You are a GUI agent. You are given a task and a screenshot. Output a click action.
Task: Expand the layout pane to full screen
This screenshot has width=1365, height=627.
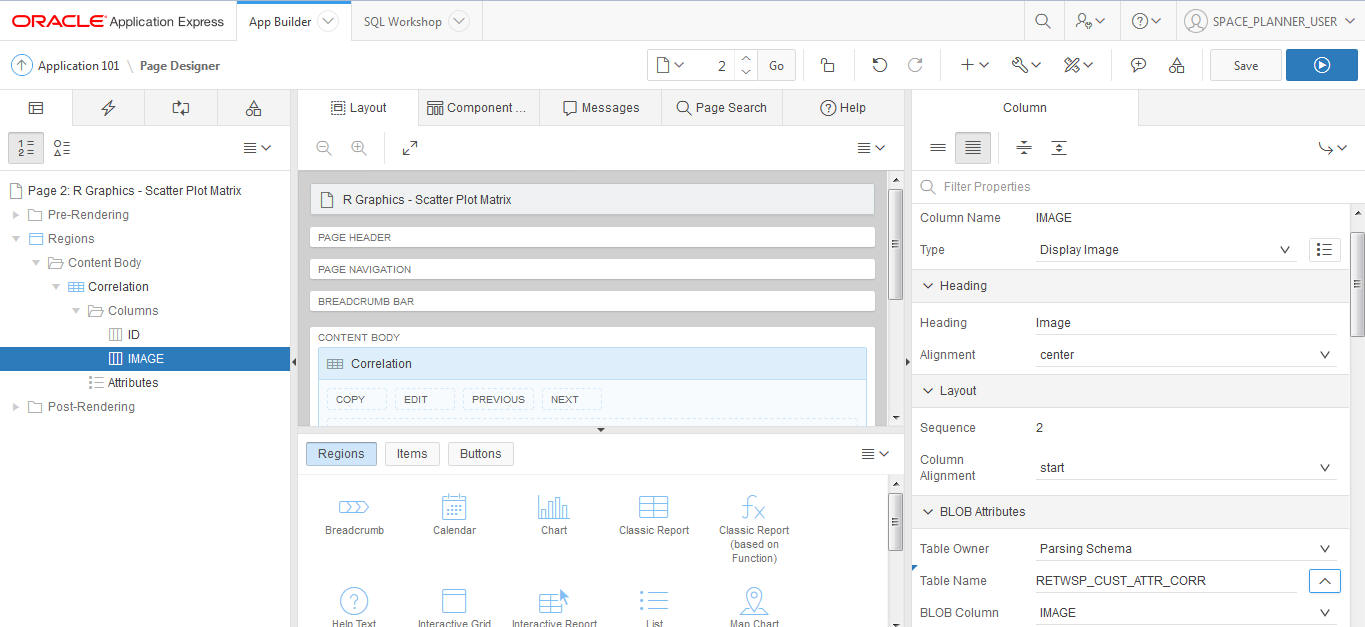click(x=410, y=148)
